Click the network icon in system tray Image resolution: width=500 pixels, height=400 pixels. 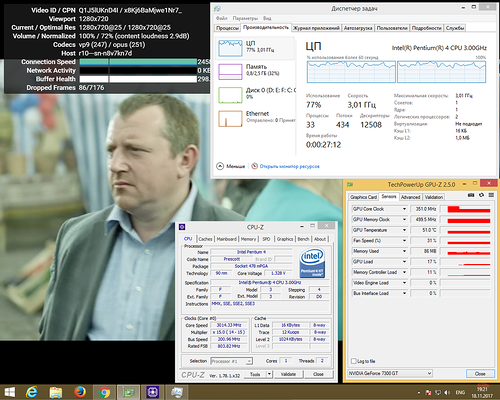438,393
